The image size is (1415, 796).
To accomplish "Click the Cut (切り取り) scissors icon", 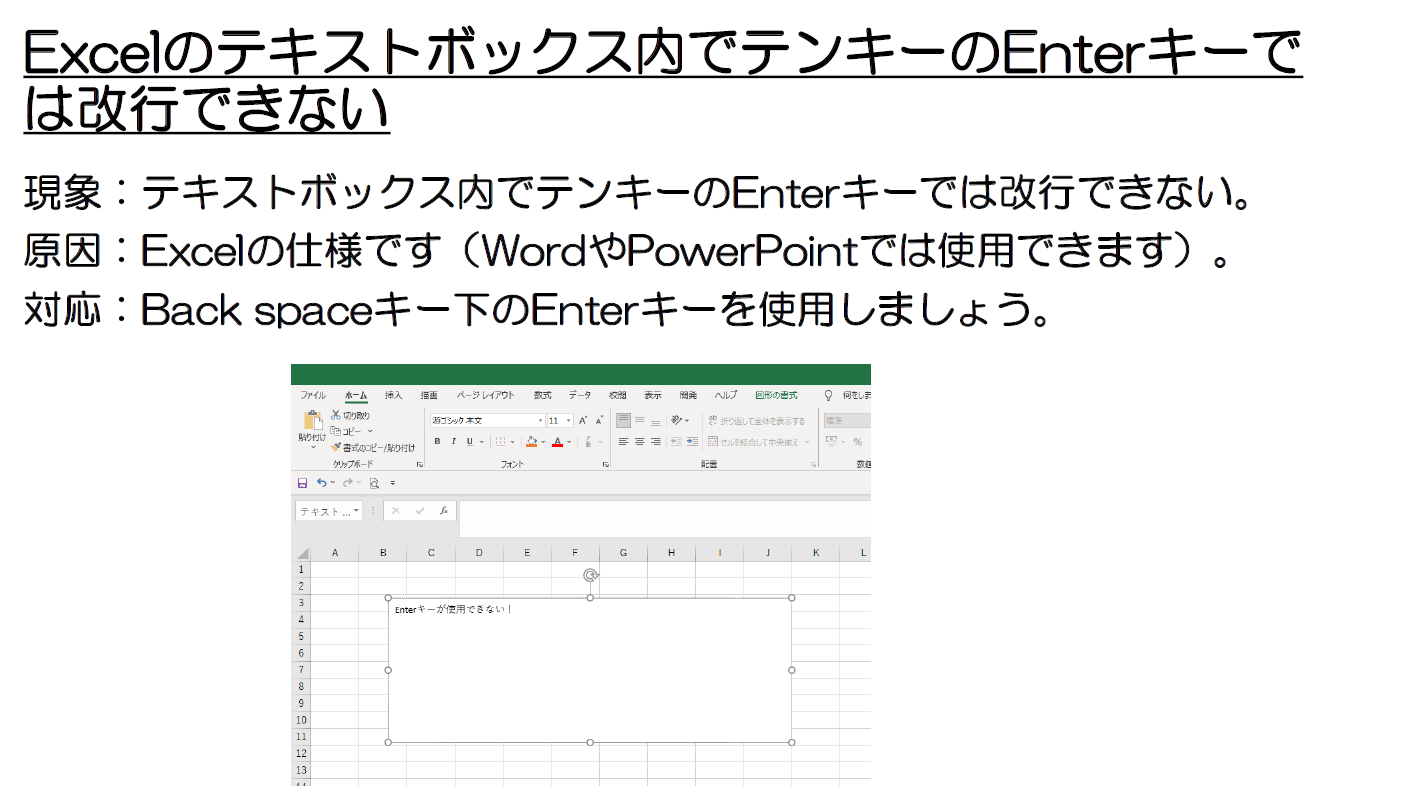I will pyautogui.click(x=336, y=415).
